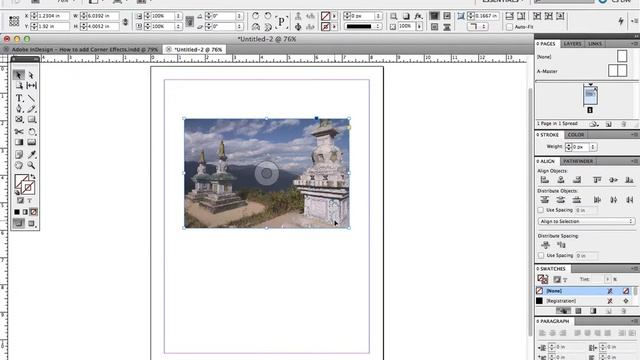Select the Page tool

pos(19,86)
